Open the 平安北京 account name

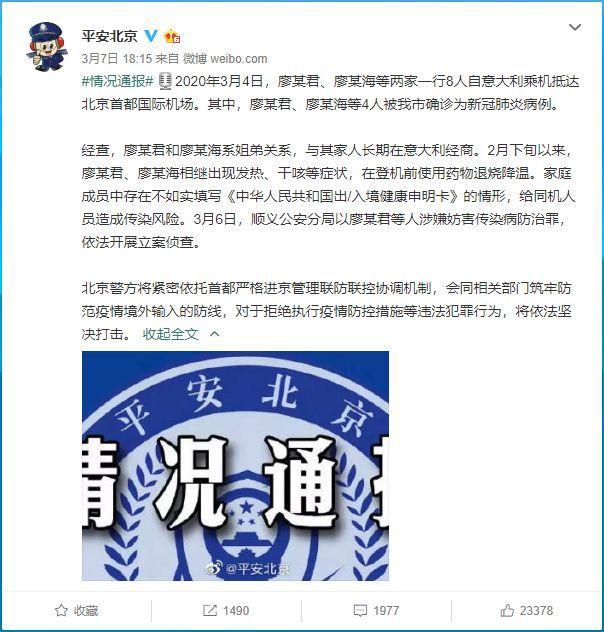click(x=110, y=36)
